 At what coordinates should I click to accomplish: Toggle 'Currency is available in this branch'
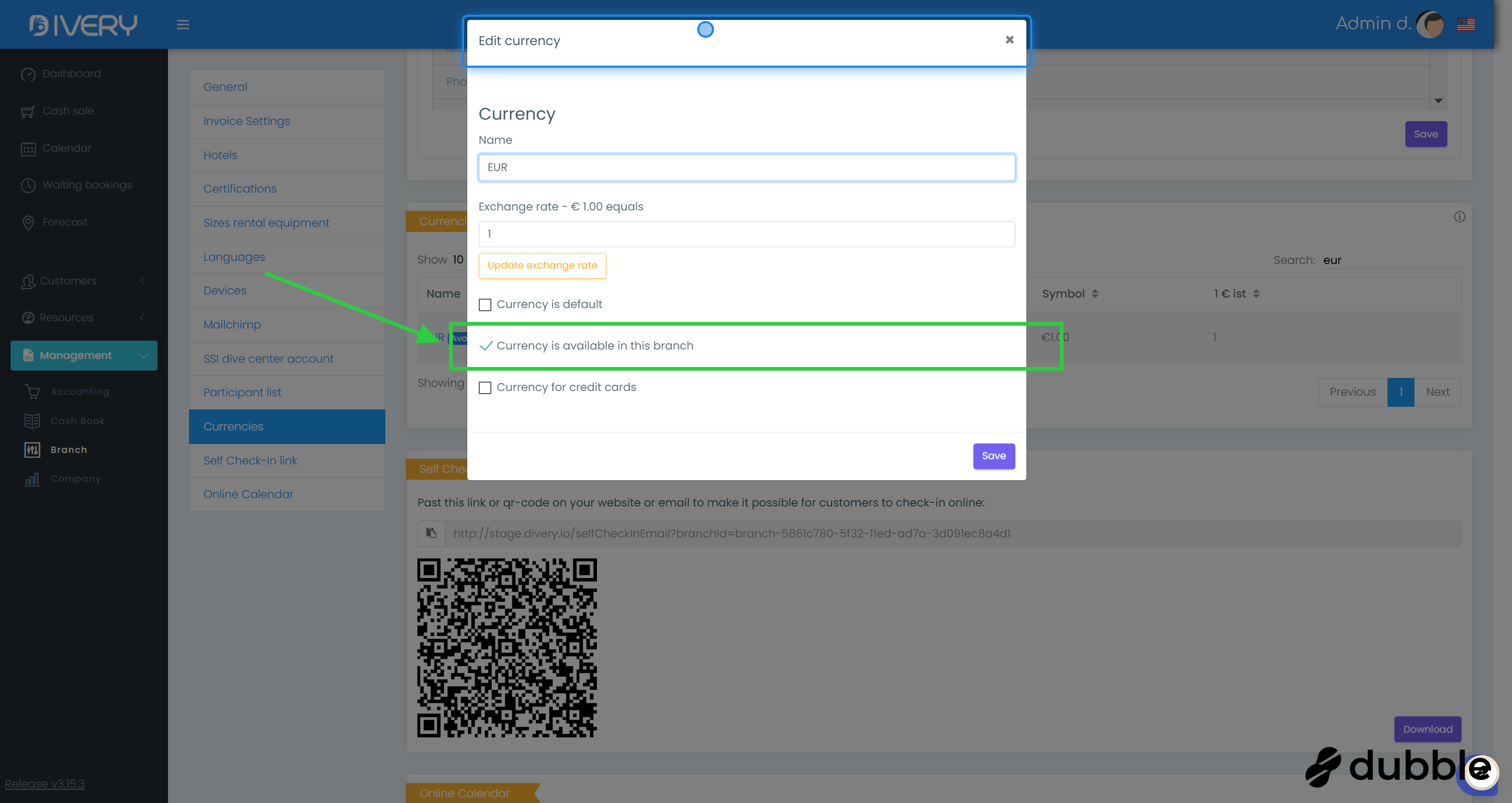486,346
